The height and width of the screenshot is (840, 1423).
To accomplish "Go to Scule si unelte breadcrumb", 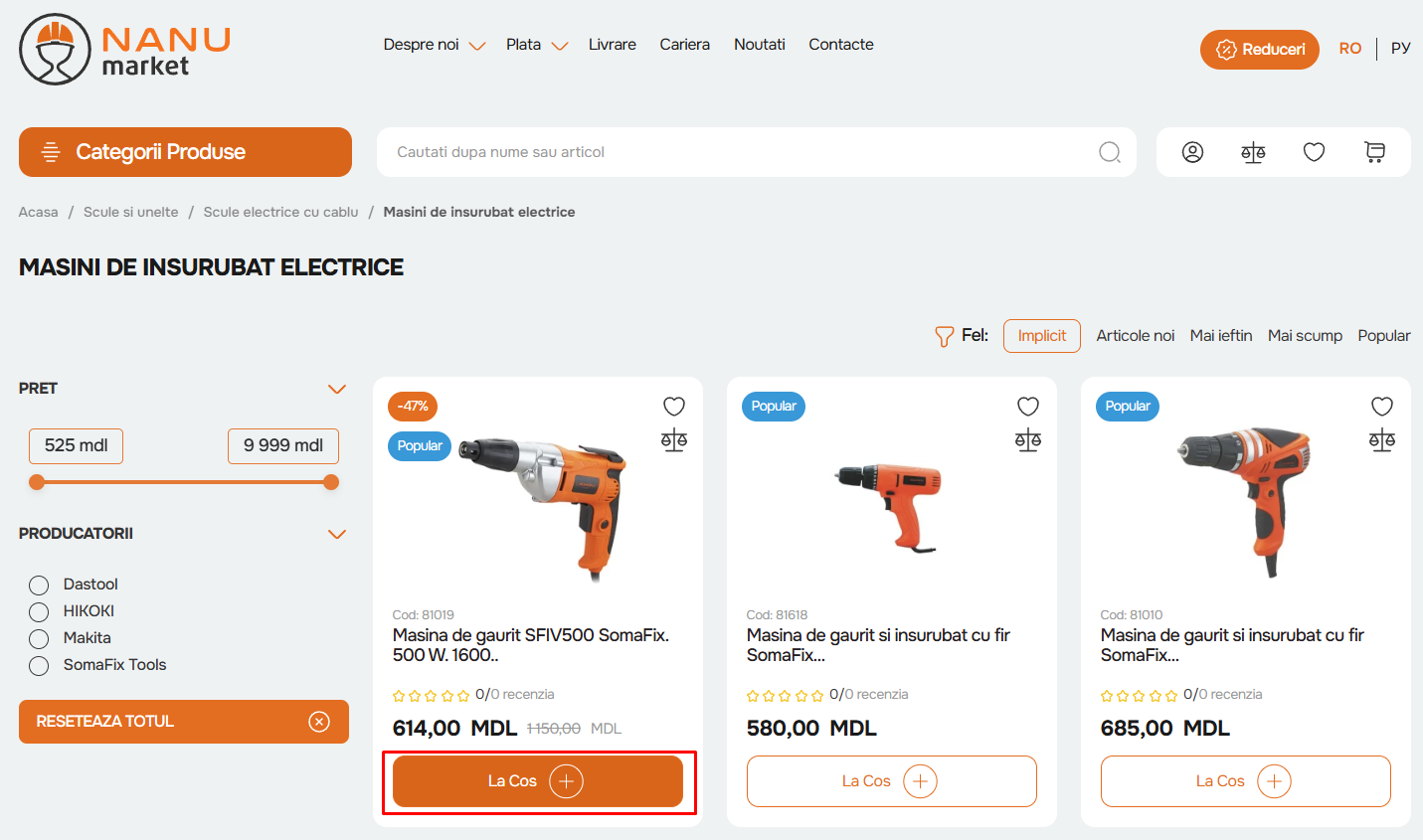I will click(131, 212).
